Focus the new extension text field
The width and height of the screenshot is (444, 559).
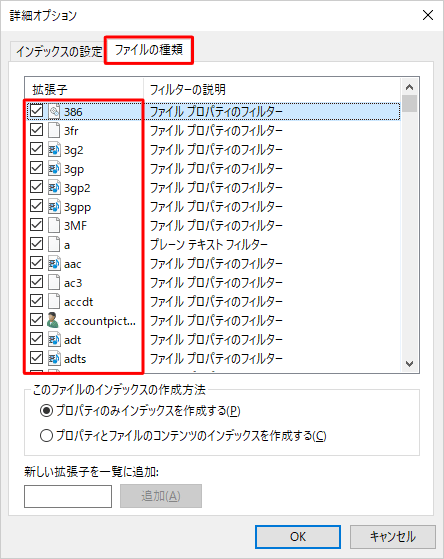(x=68, y=496)
